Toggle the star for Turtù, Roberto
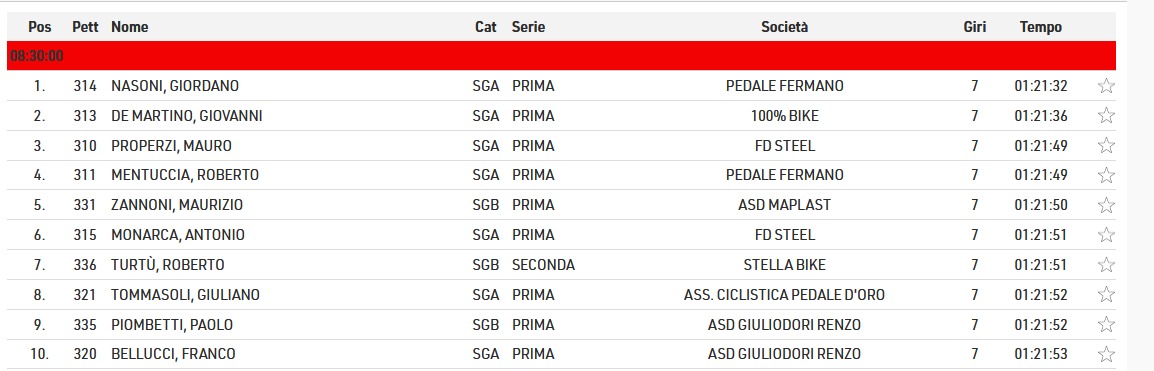 pyautogui.click(x=1105, y=265)
